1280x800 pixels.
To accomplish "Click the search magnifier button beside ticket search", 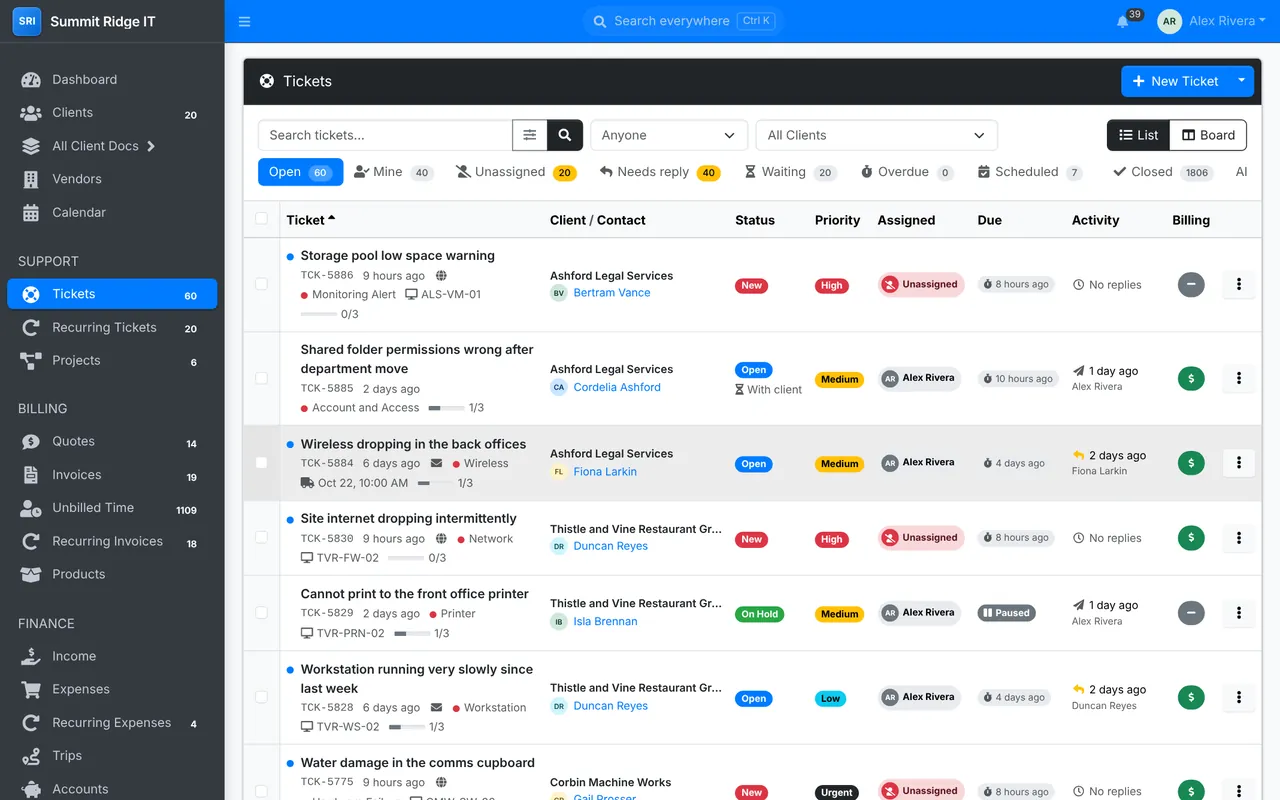I will click(565, 135).
